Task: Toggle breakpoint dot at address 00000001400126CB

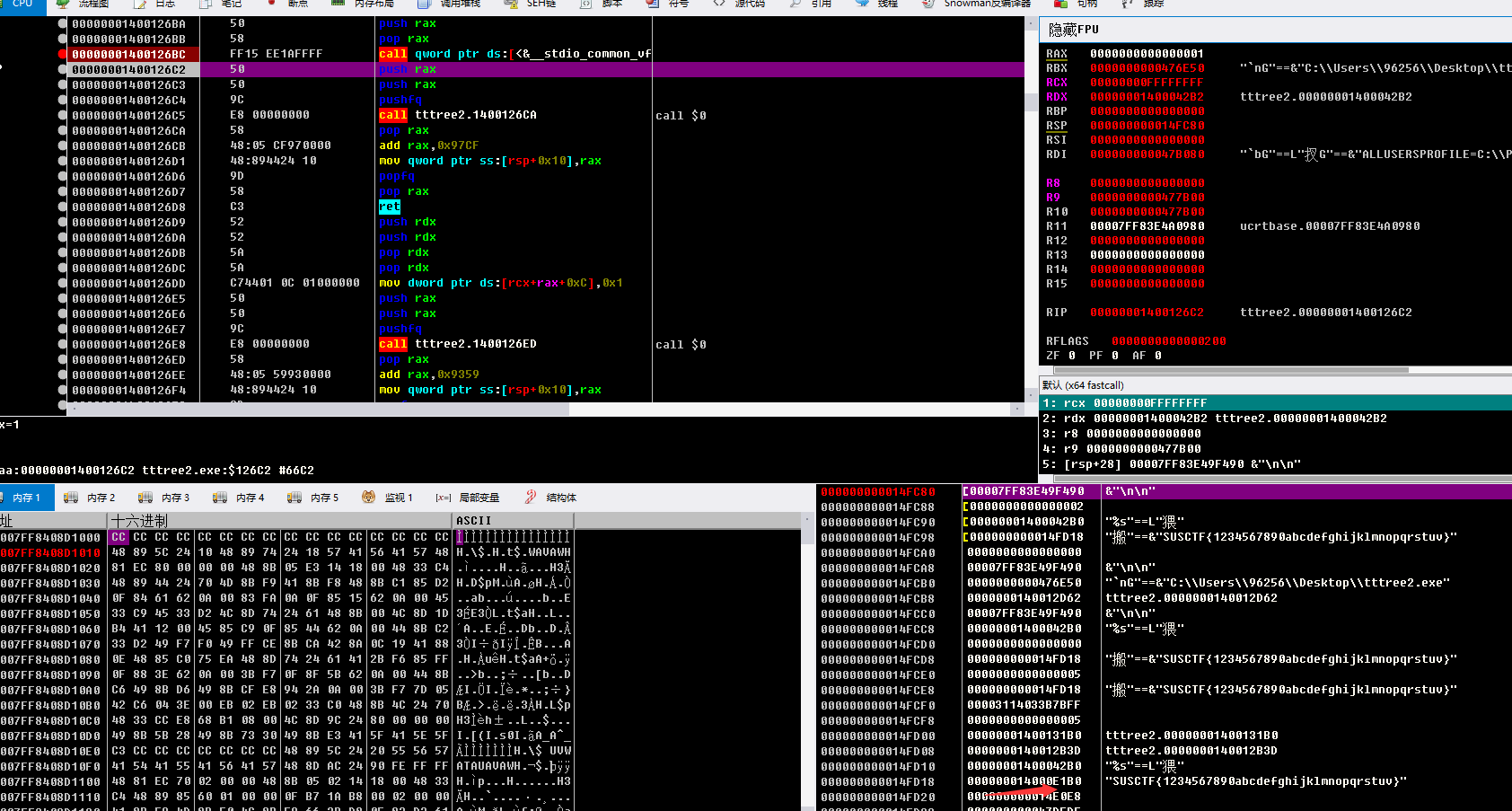Action: 62,145
